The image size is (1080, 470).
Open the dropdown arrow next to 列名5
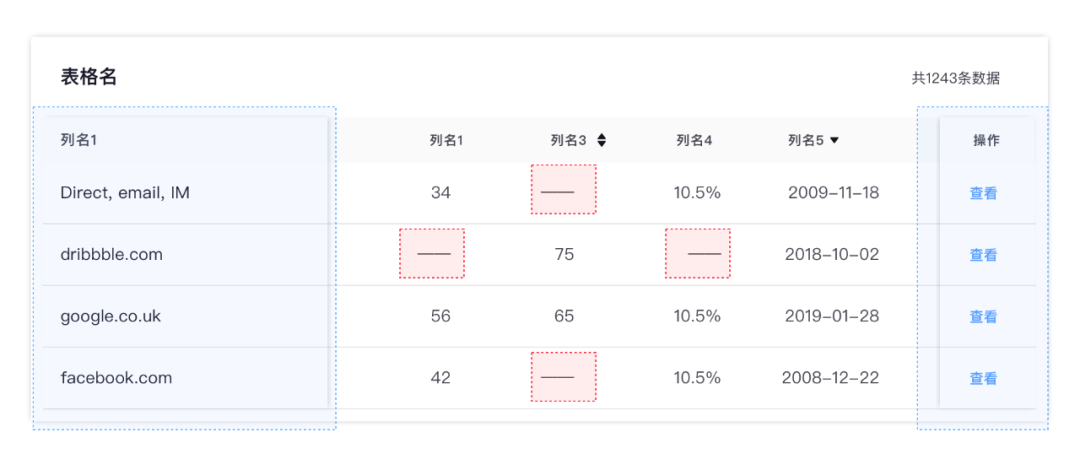(834, 141)
